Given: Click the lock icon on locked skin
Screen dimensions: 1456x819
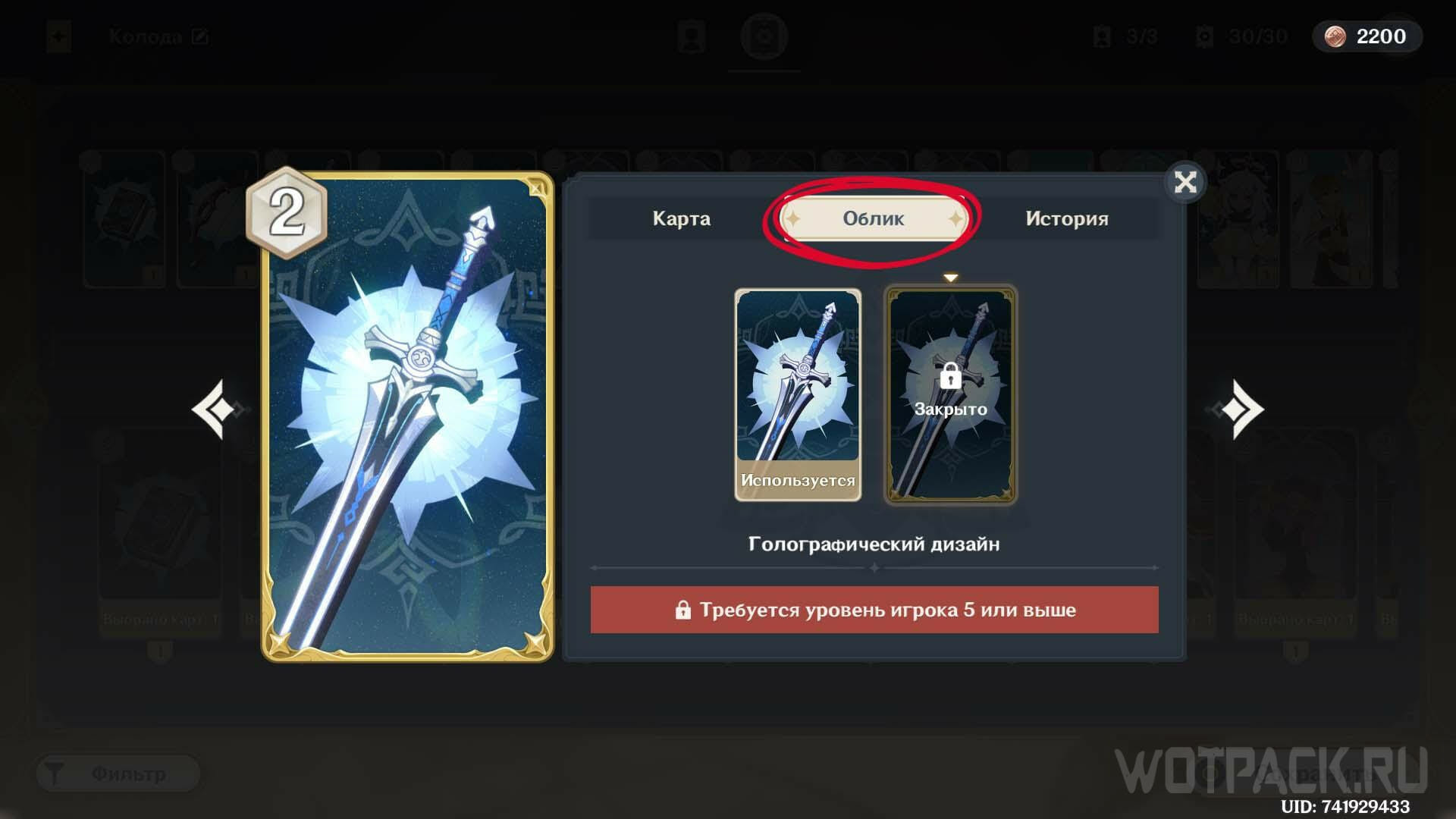Looking at the screenshot, I should pyautogui.click(x=950, y=375).
